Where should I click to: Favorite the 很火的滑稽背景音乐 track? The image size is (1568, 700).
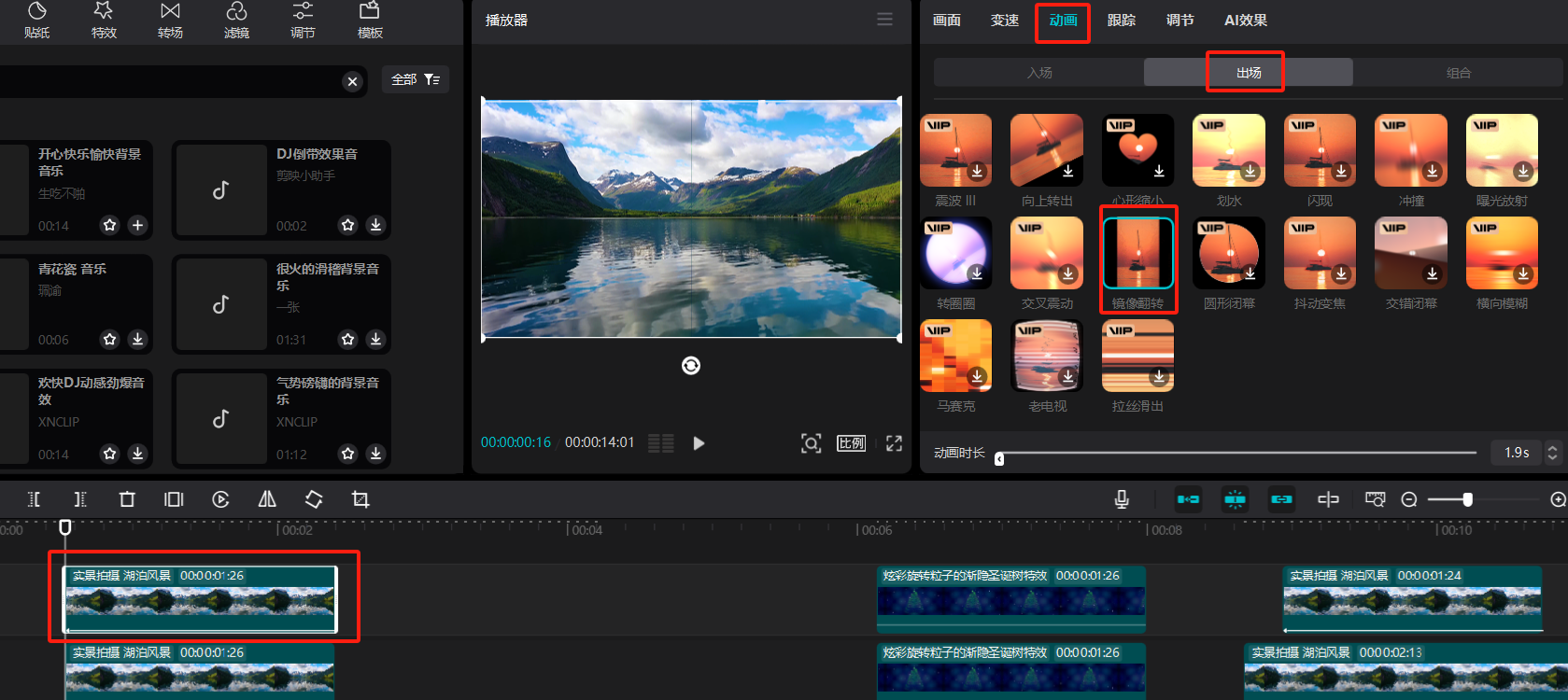[x=348, y=339]
